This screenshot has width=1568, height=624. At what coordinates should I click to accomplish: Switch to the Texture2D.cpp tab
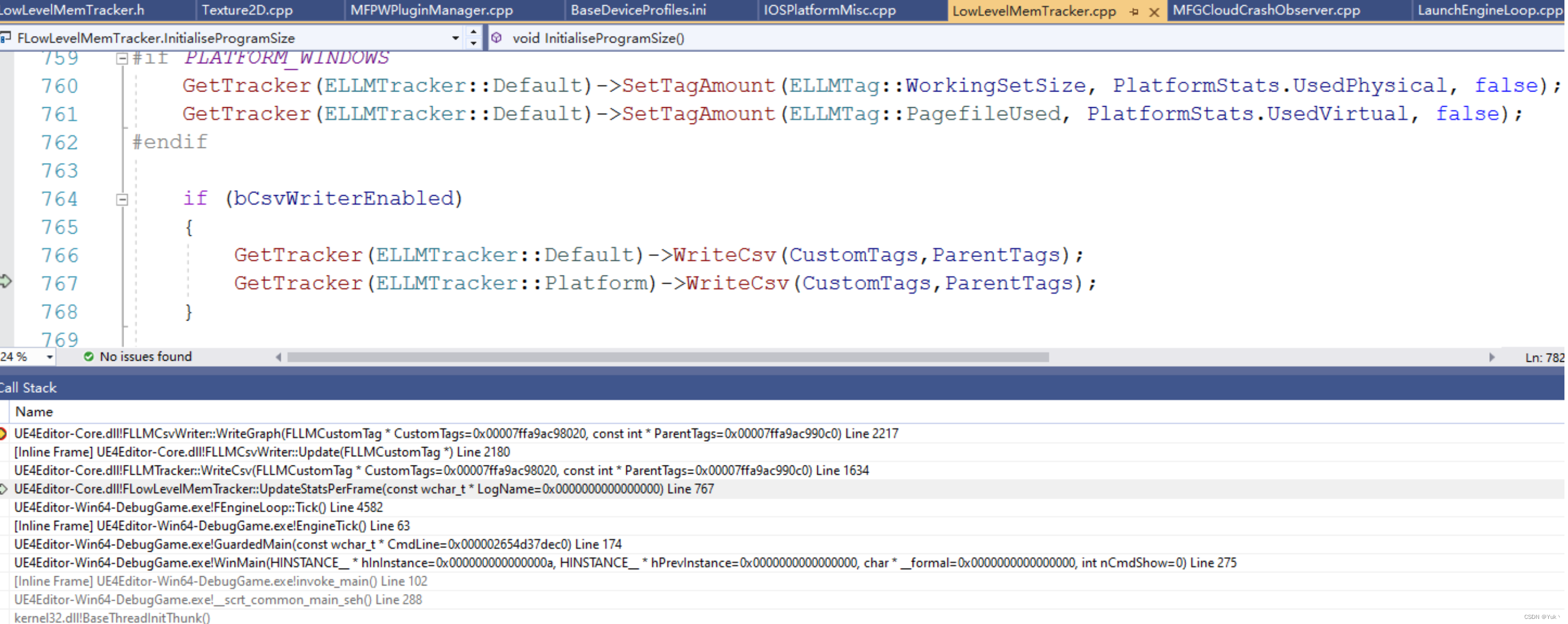[247, 10]
